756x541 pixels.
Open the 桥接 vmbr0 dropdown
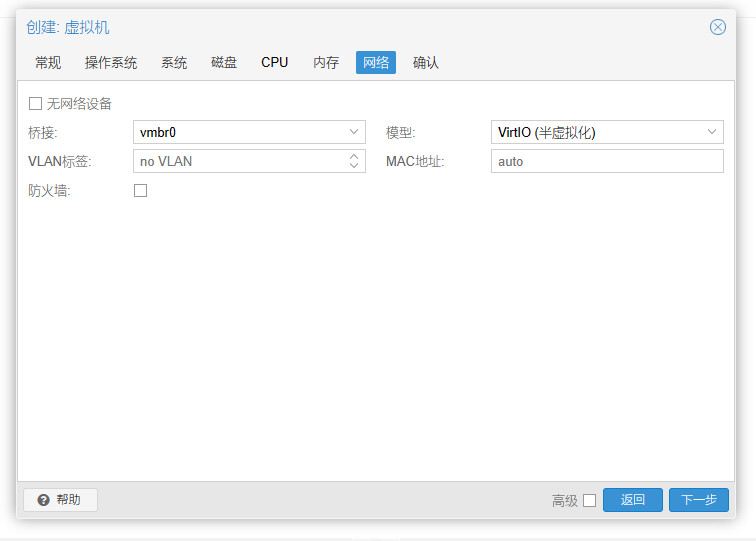354,132
